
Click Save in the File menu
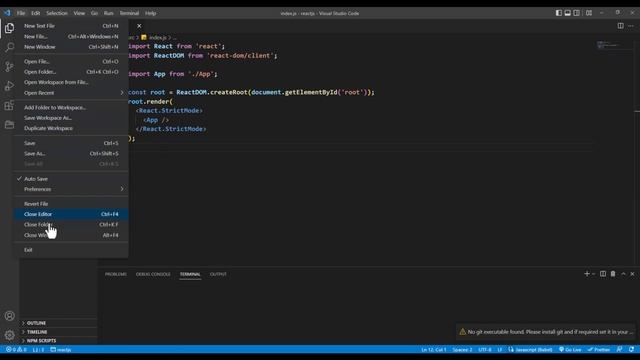pyautogui.click(x=71, y=143)
